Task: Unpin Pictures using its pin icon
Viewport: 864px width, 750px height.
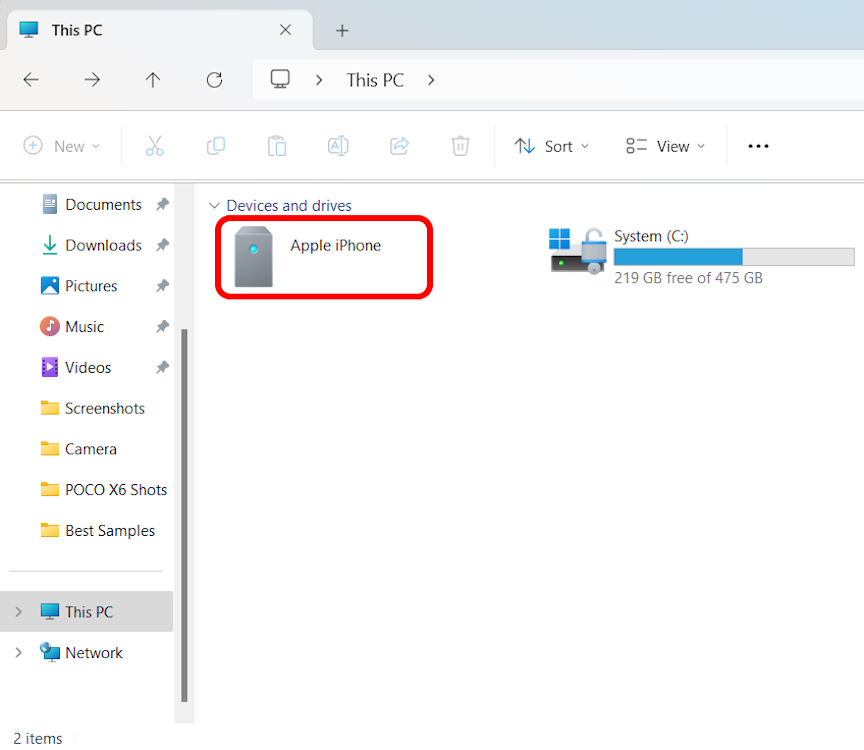Action: (162, 286)
